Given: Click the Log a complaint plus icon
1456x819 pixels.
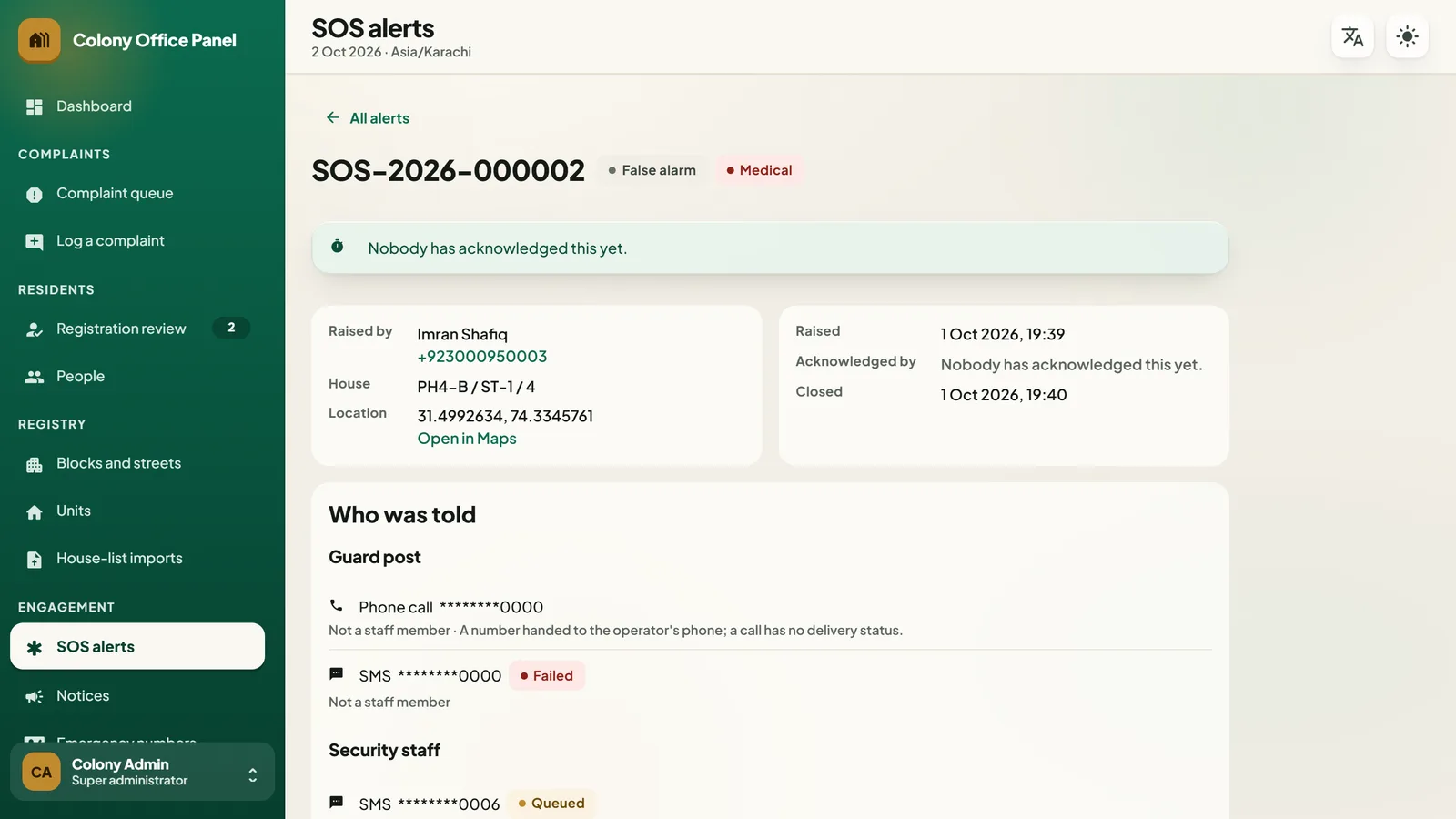Looking at the screenshot, I should (x=35, y=241).
